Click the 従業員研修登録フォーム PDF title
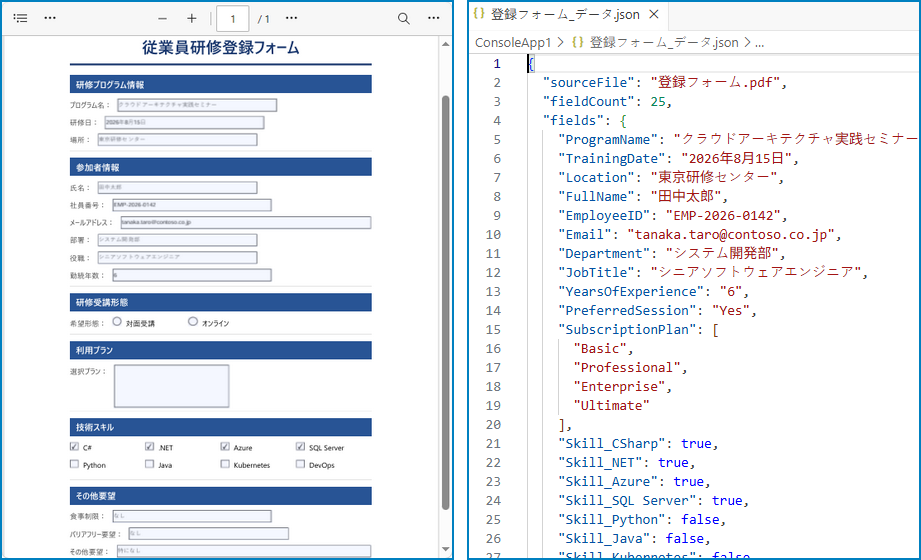The height and width of the screenshot is (560, 921). [x=221, y=48]
